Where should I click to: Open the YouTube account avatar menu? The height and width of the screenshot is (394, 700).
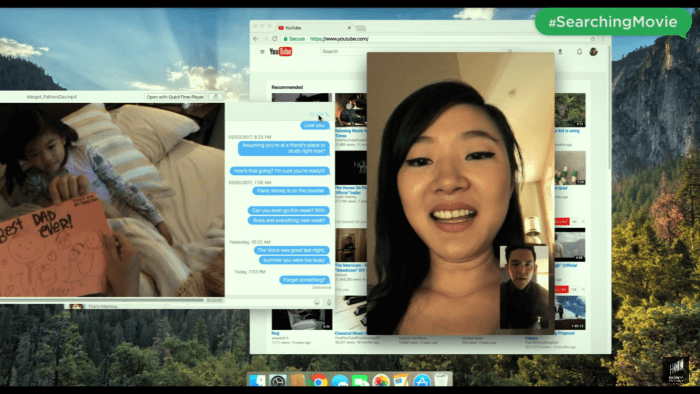pos(593,52)
